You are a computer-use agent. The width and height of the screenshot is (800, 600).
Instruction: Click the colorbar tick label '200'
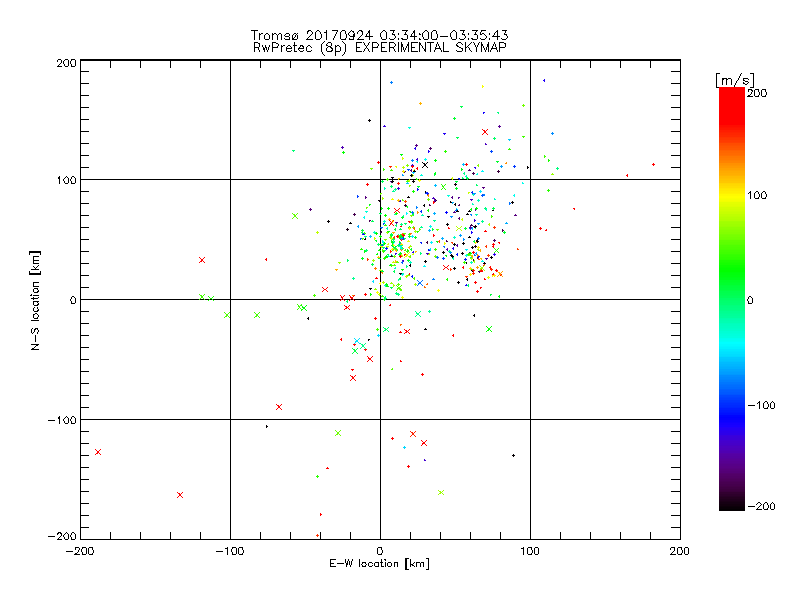(757, 93)
